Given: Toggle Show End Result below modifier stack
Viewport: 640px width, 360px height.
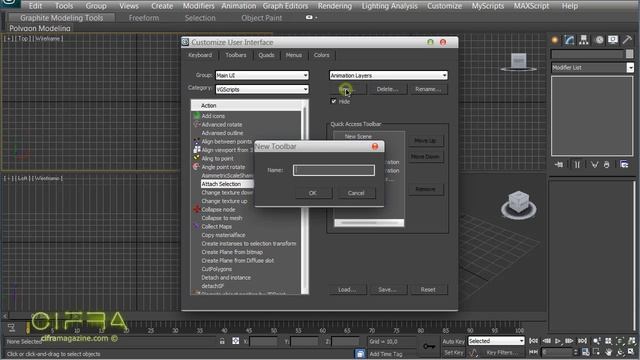Looking at the screenshot, I should pos(577,164).
